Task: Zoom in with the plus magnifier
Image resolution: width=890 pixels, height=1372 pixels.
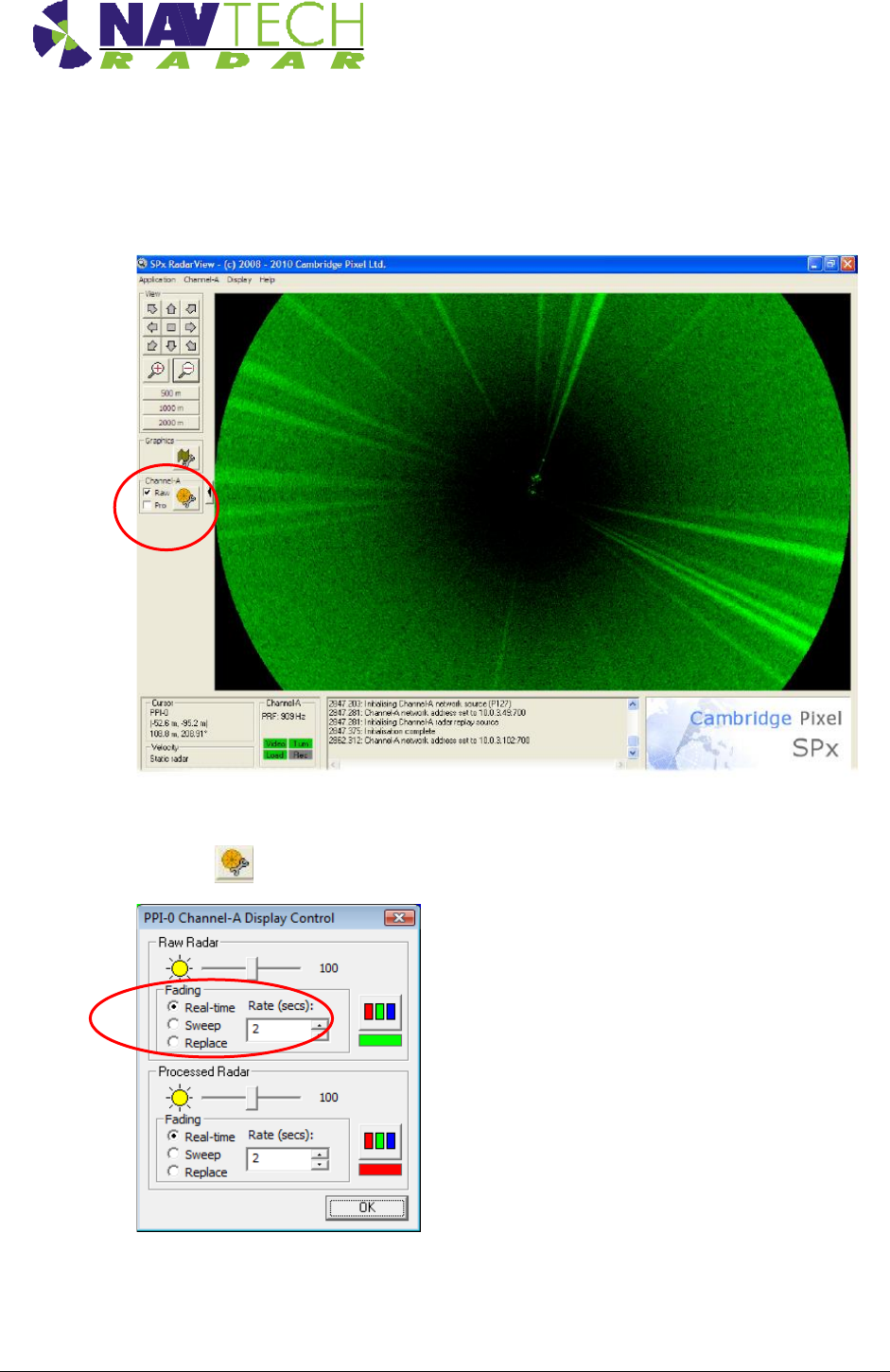Action: coord(156,370)
